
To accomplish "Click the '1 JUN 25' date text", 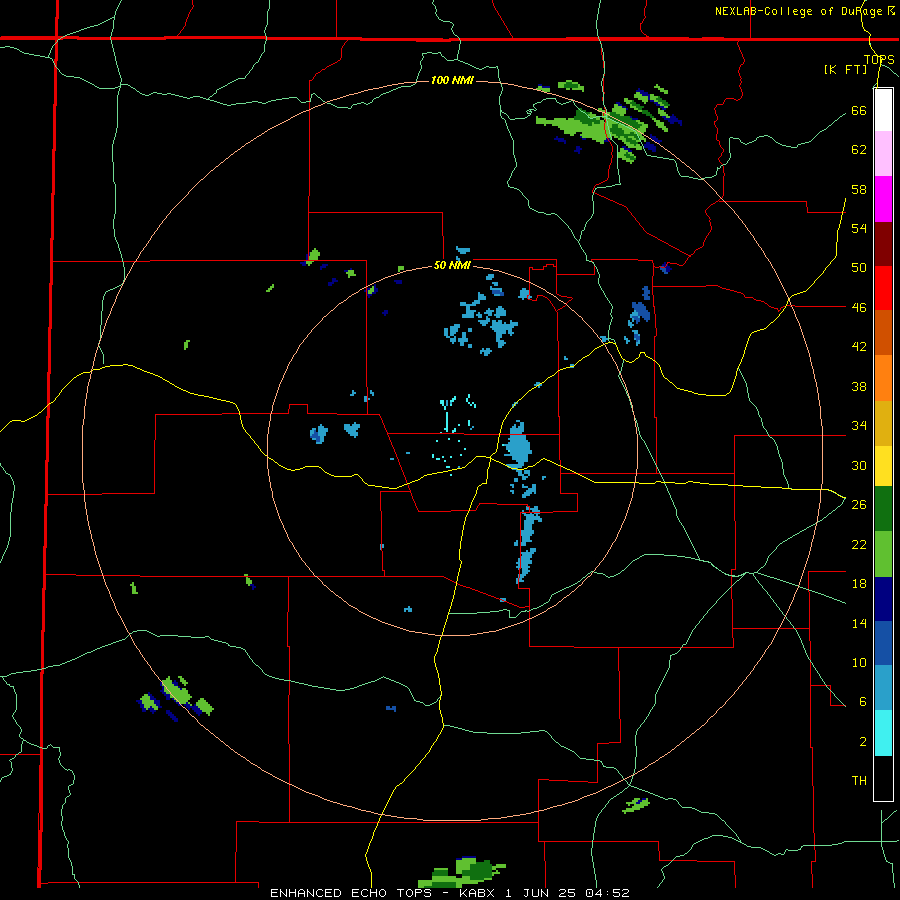I will pyautogui.click(x=540, y=893).
